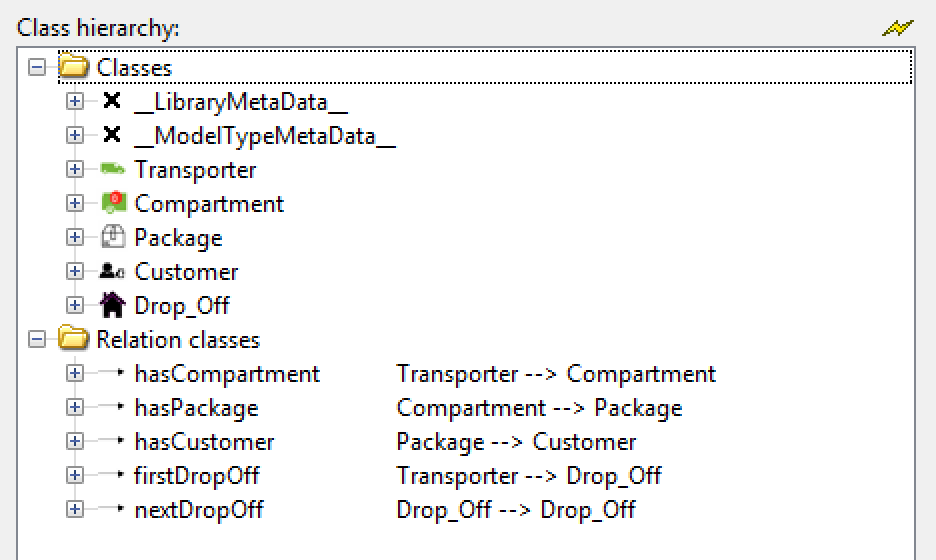
Task: Click the X icon beside __ModelTypeMetaData__
Action: [x=112, y=135]
